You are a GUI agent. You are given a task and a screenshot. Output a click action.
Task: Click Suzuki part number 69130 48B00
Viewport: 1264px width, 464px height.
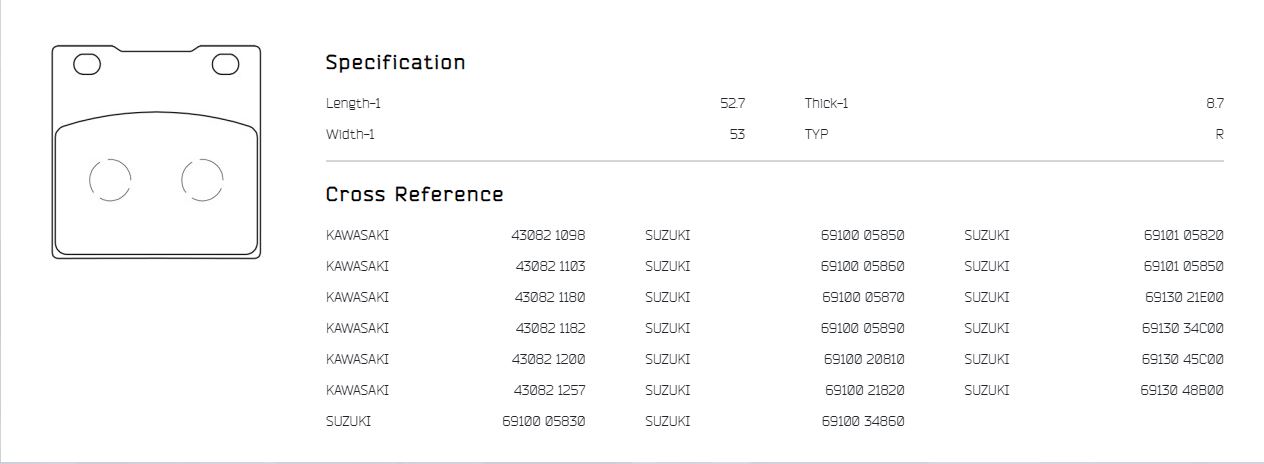tap(1182, 391)
